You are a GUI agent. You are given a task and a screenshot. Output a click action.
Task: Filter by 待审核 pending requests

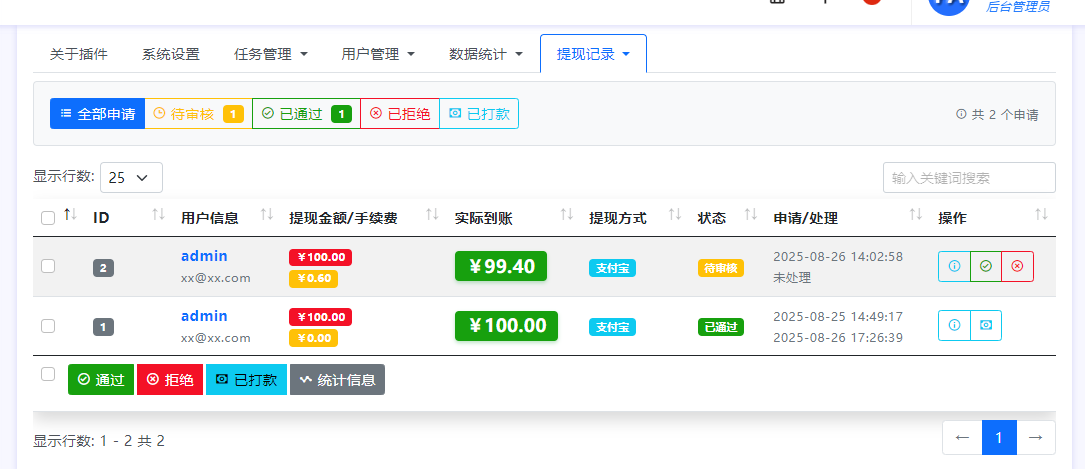coord(198,114)
